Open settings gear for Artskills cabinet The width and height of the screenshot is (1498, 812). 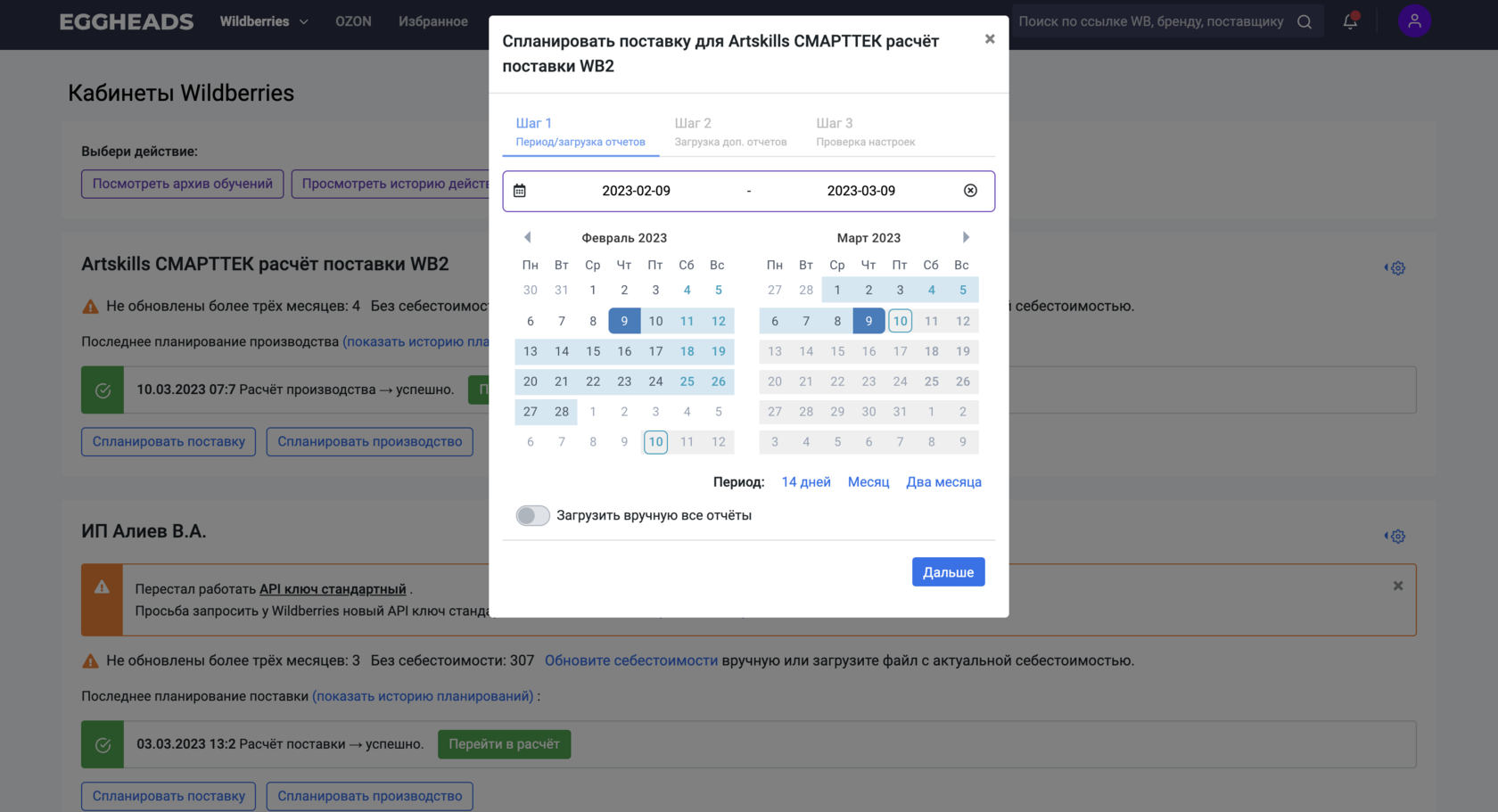[x=1397, y=268]
